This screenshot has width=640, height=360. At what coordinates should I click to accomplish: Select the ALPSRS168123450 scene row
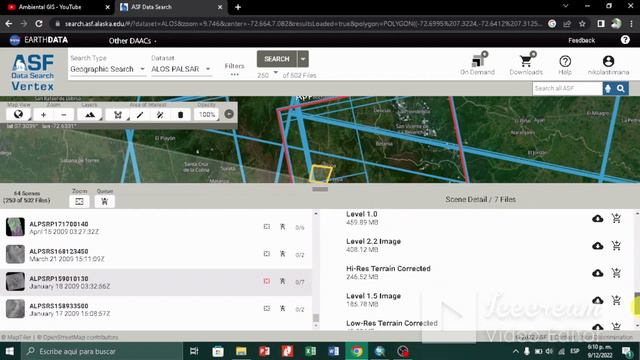pyautogui.click(x=156, y=254)
